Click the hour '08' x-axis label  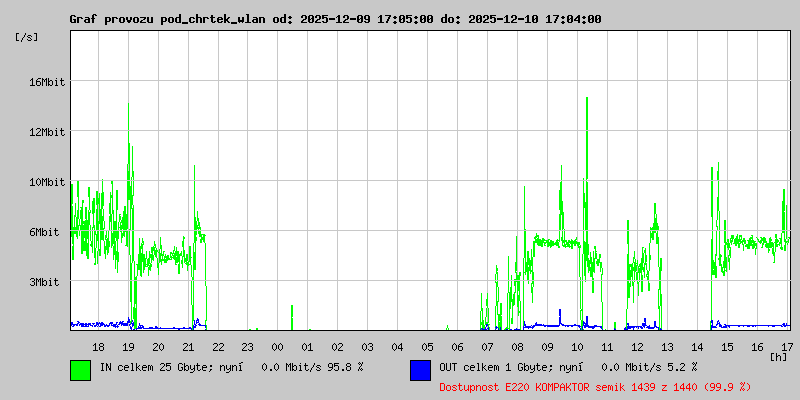(x=517, y=347)
